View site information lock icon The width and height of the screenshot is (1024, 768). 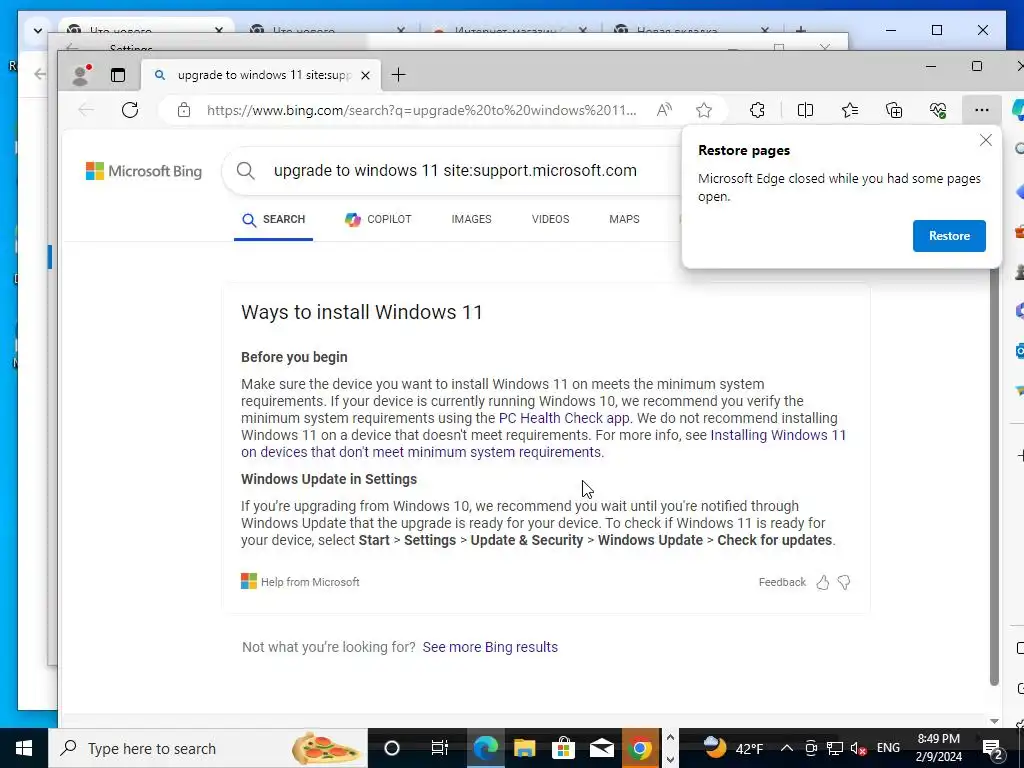[184, 110]
